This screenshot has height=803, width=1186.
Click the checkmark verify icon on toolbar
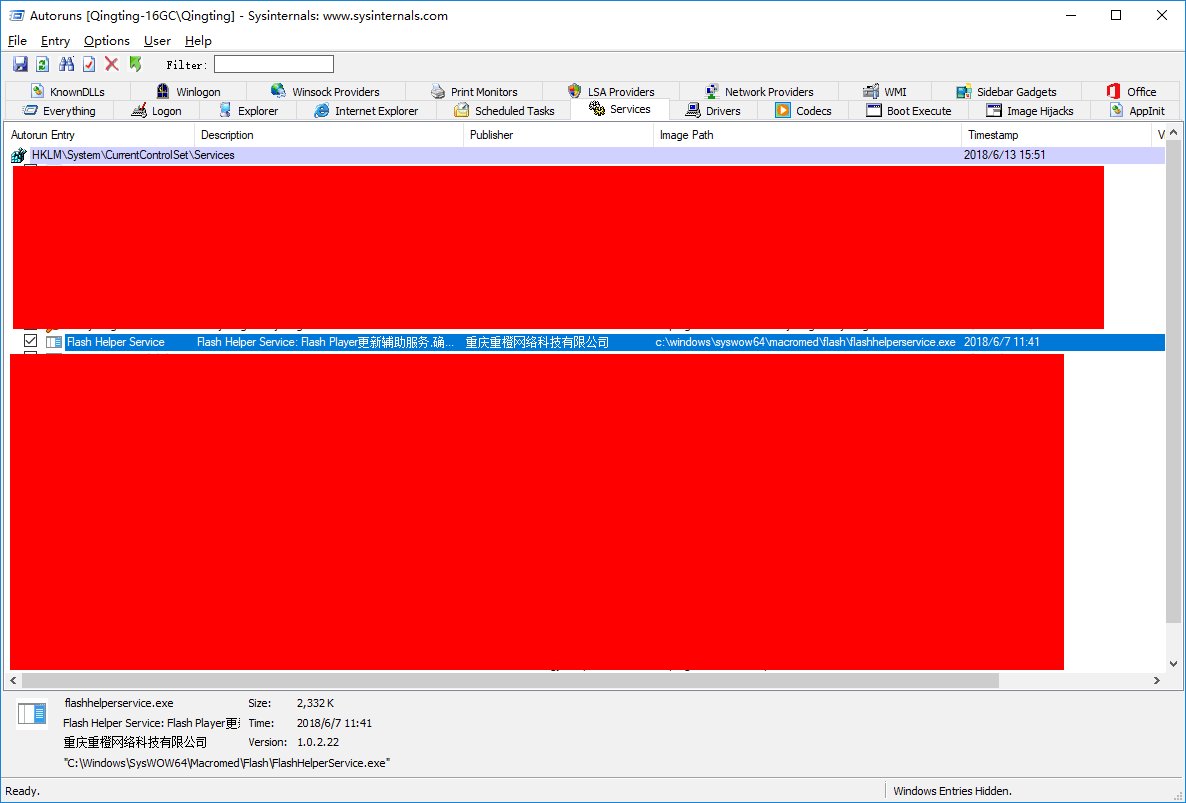87,63
